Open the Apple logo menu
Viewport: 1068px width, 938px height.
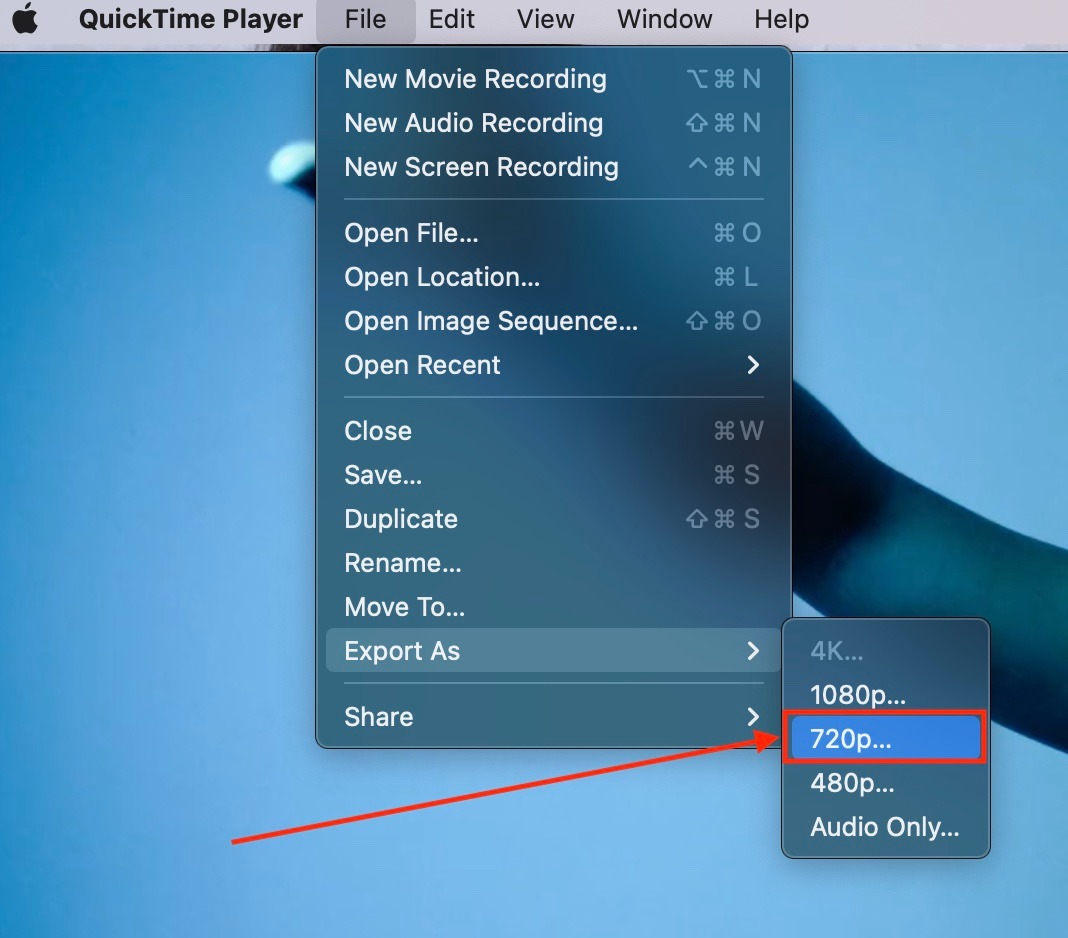pyautogui.click(x=25, y=18)
